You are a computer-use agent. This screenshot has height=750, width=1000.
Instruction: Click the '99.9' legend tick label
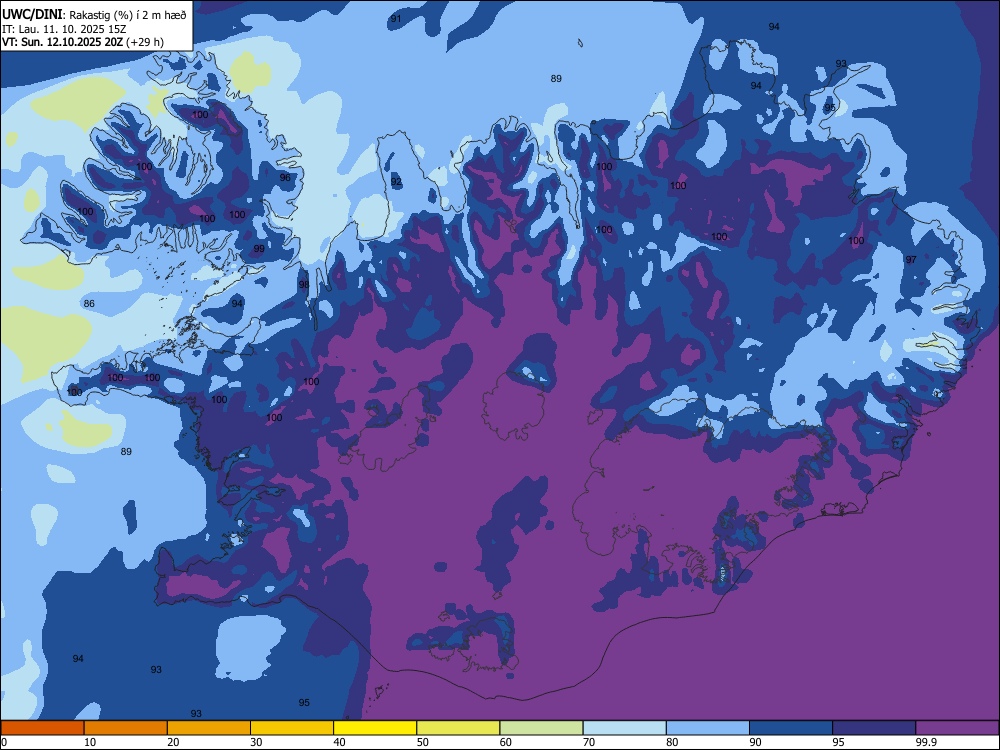coord(926,742)
